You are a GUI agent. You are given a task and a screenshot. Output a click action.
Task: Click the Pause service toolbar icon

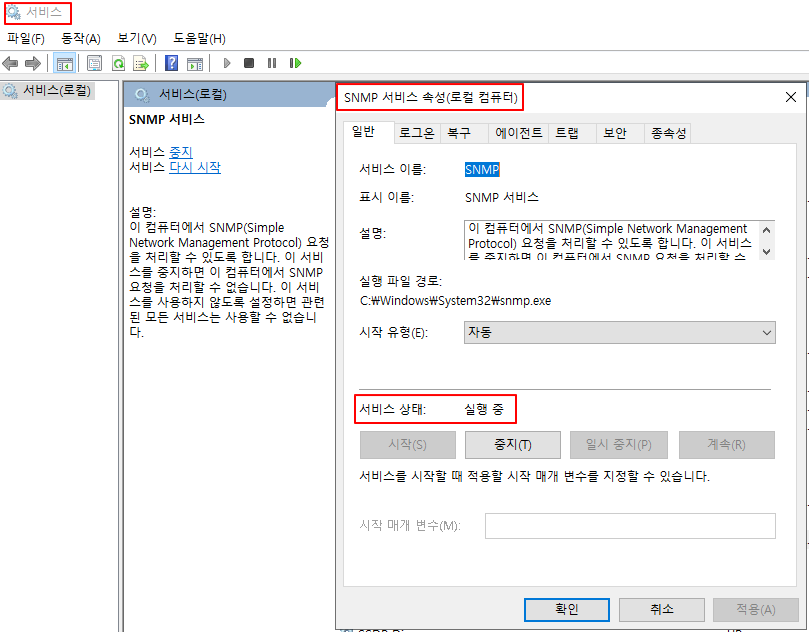pyautogui.click(x=272, y=63)
